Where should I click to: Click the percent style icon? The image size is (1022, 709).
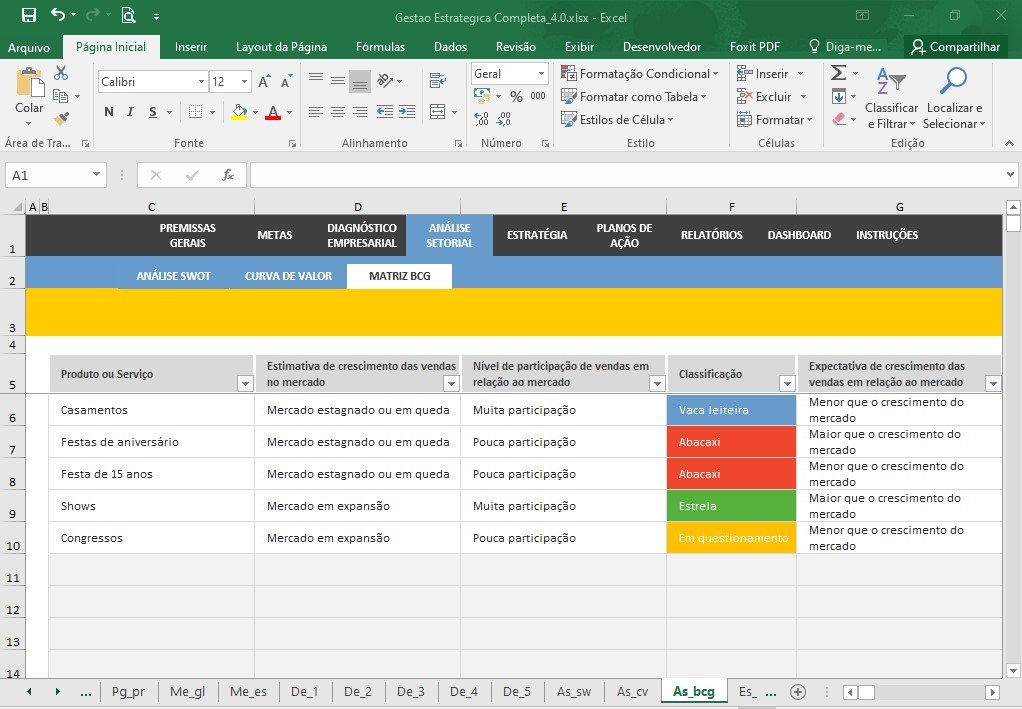pyautogui.click(x=516, y=96)
